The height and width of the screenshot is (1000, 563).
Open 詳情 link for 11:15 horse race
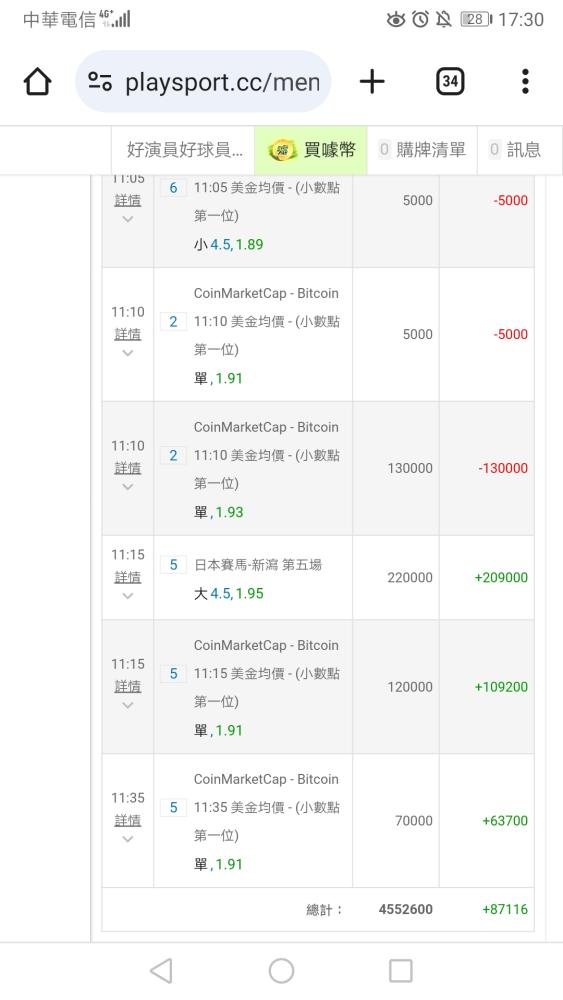(128, 577)
